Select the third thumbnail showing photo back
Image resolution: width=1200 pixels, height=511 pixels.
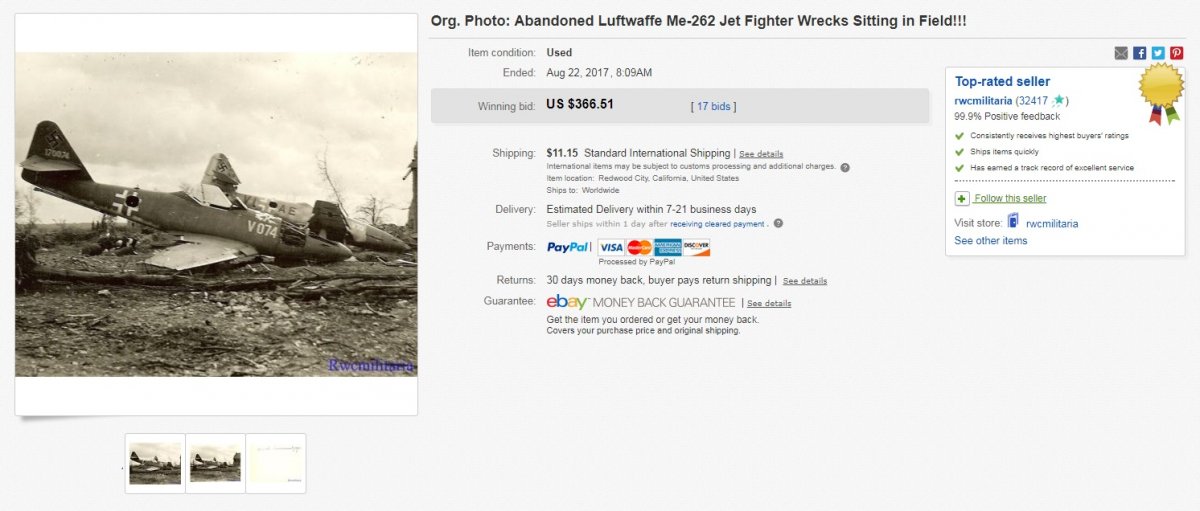(276, 463)
